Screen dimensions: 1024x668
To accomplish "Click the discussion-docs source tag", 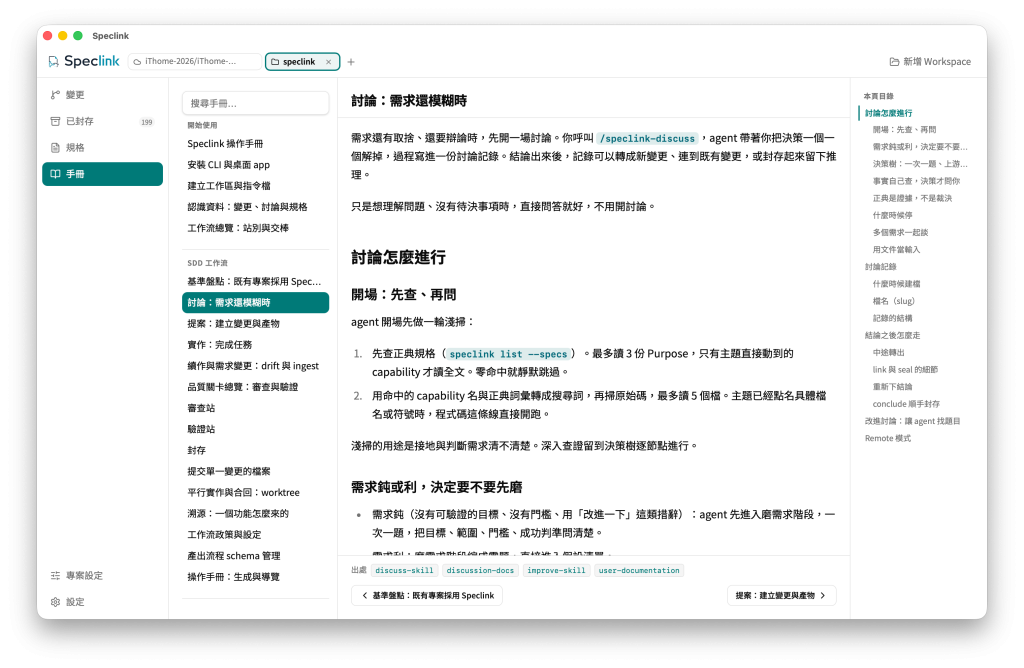I will coord(481,571).
